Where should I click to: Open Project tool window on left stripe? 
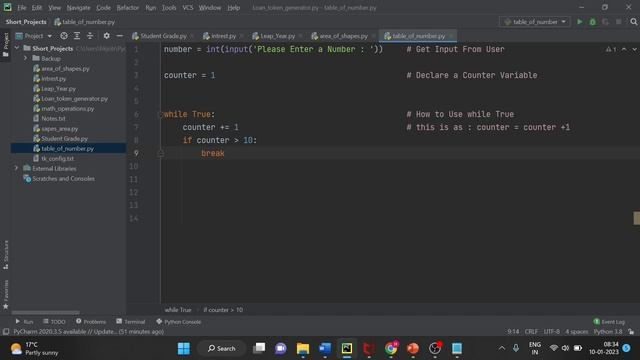[x=6, y=45]
